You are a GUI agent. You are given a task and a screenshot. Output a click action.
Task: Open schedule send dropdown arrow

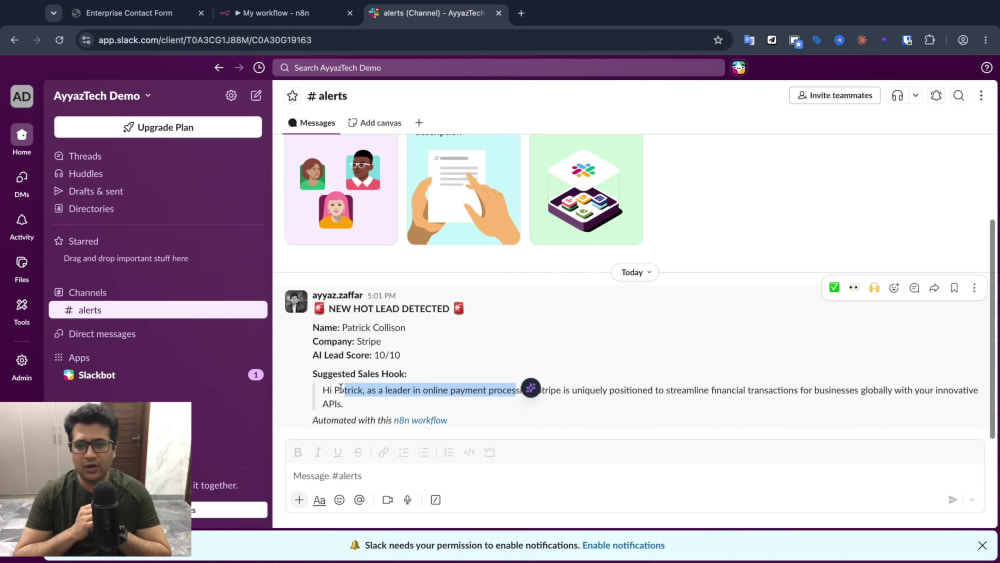[972, 501]
